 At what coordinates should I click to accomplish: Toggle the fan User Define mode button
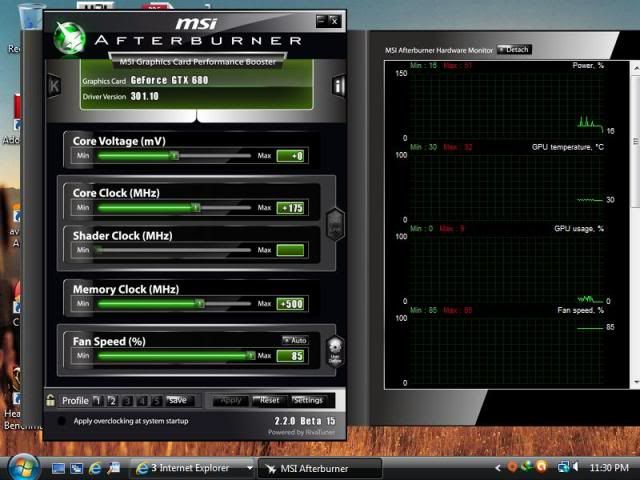coord(335,351)
